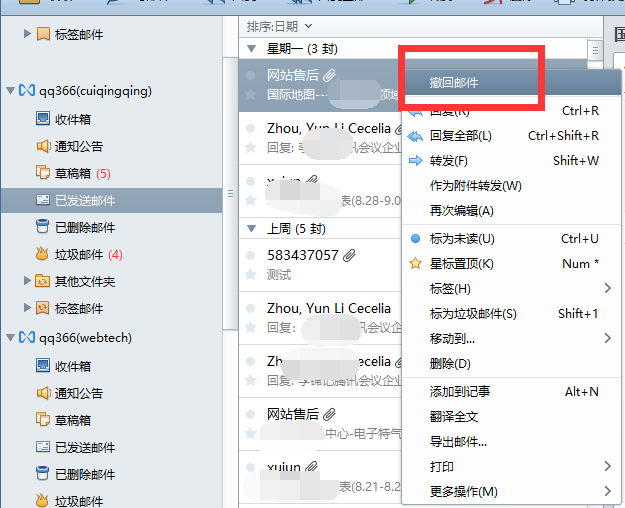The height and width of the screenshot is (508, 625).
Task: Click the star icon beside 测试 email
Action: pyautogui.click(x=251, y=274)
